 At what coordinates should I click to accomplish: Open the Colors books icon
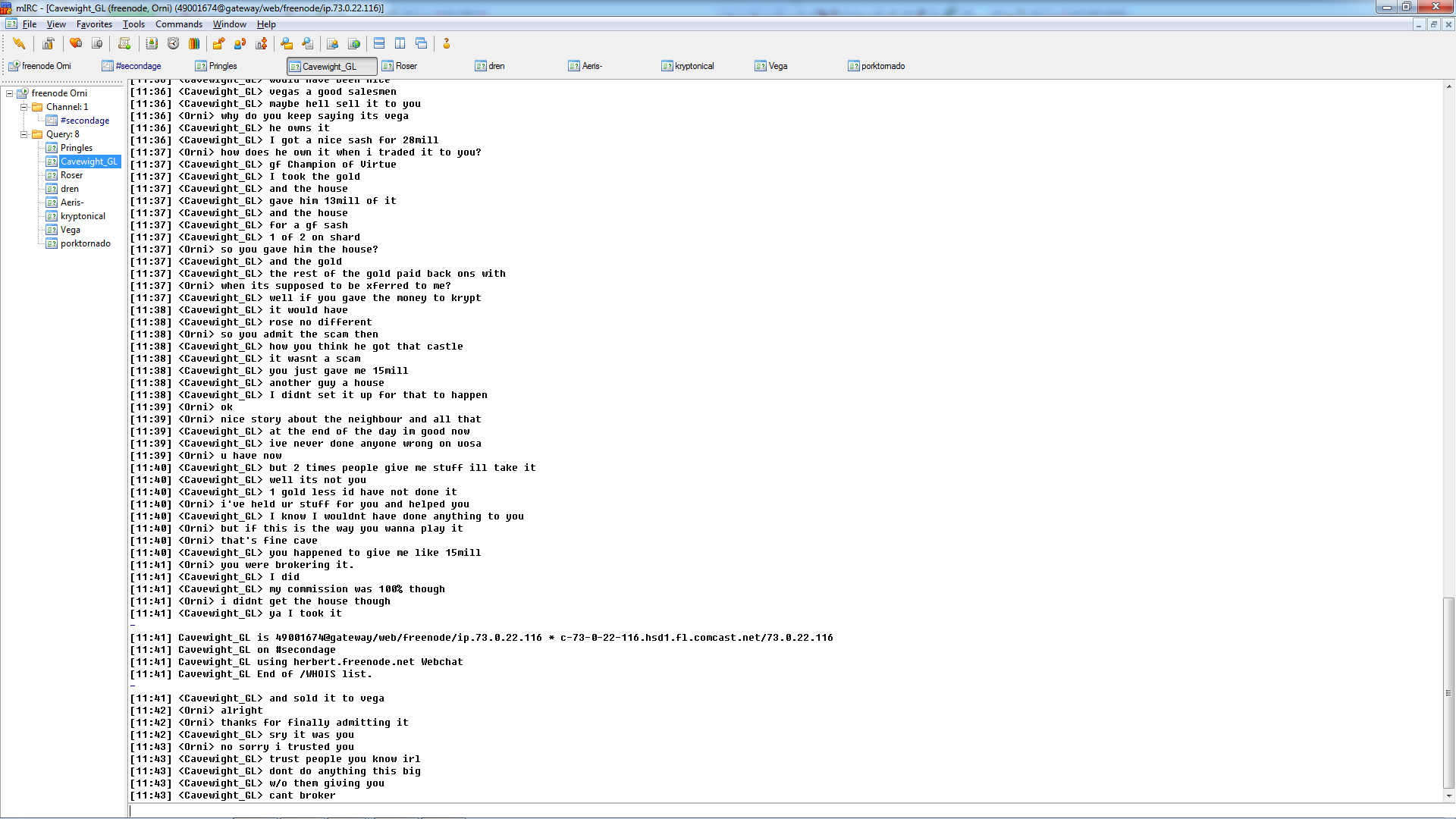(194, 44)
